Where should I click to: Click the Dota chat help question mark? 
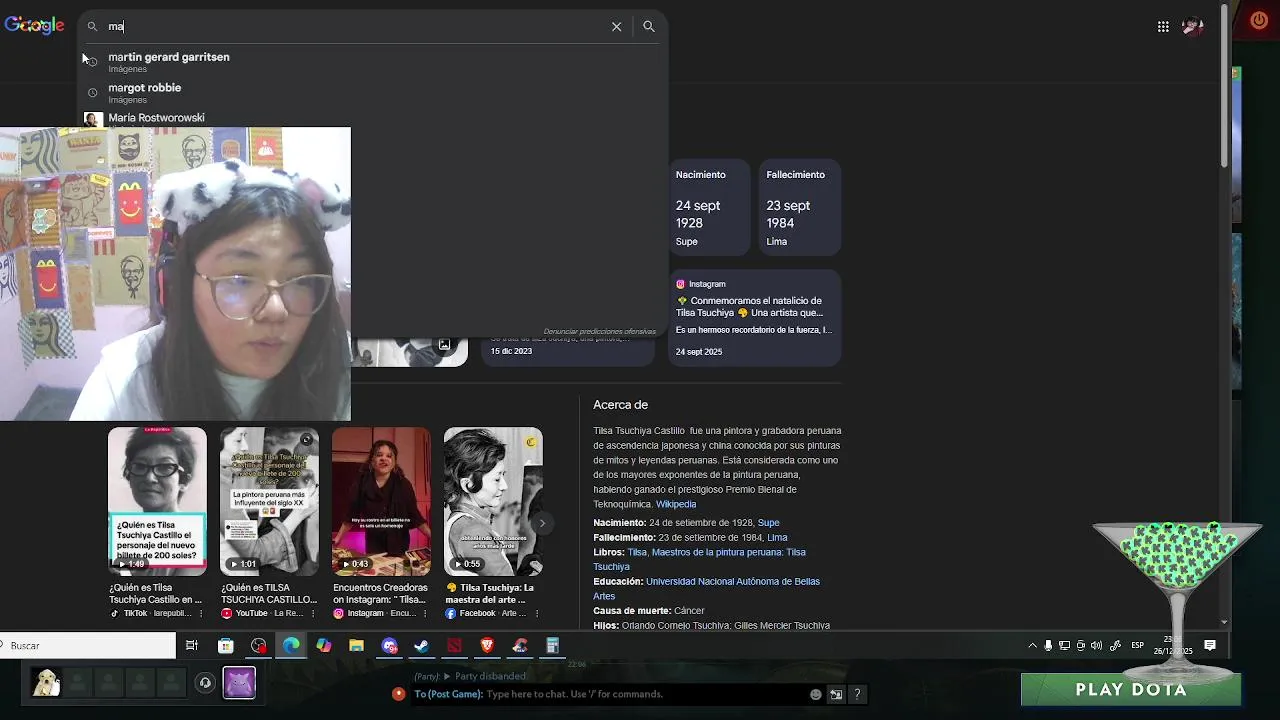point(857,694)
